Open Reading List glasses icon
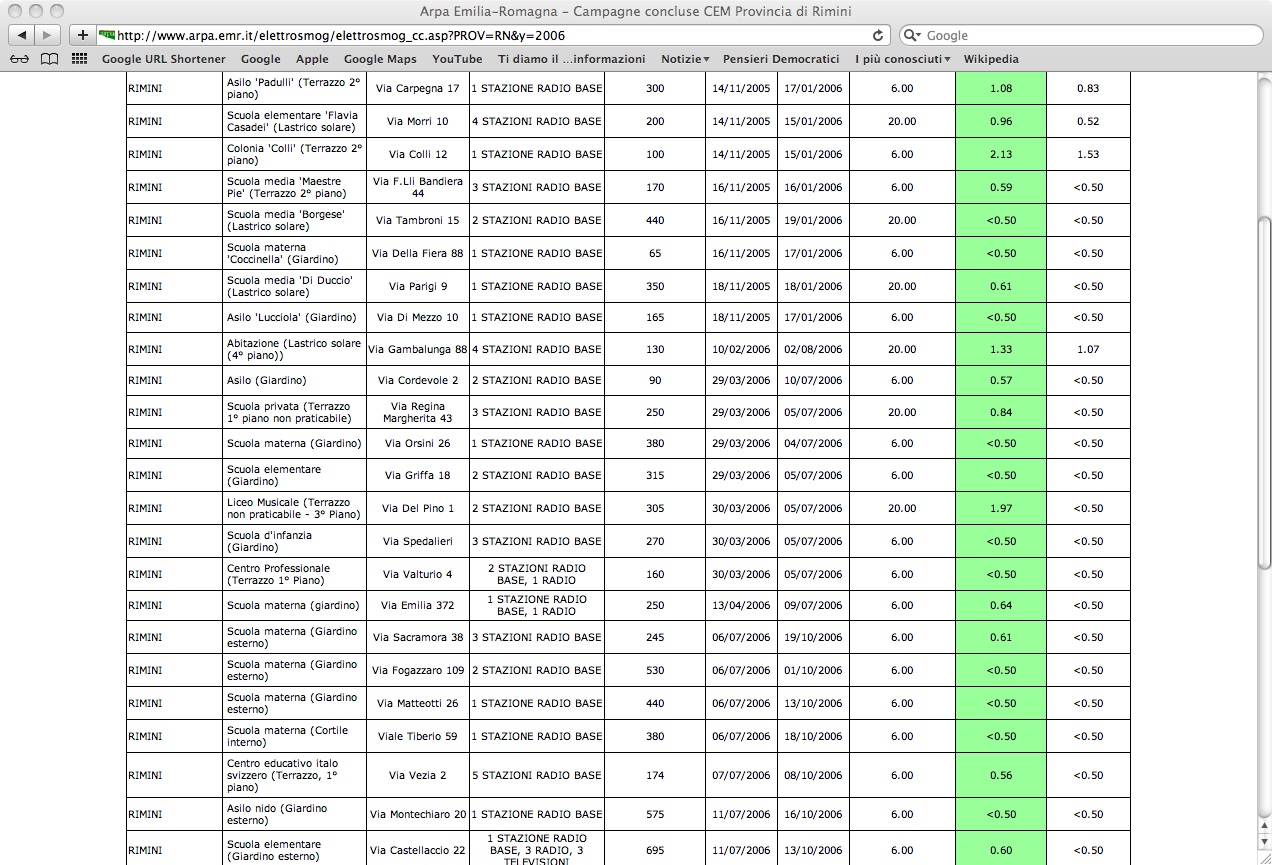The image size is (1272, 865). tap(20, 59)
